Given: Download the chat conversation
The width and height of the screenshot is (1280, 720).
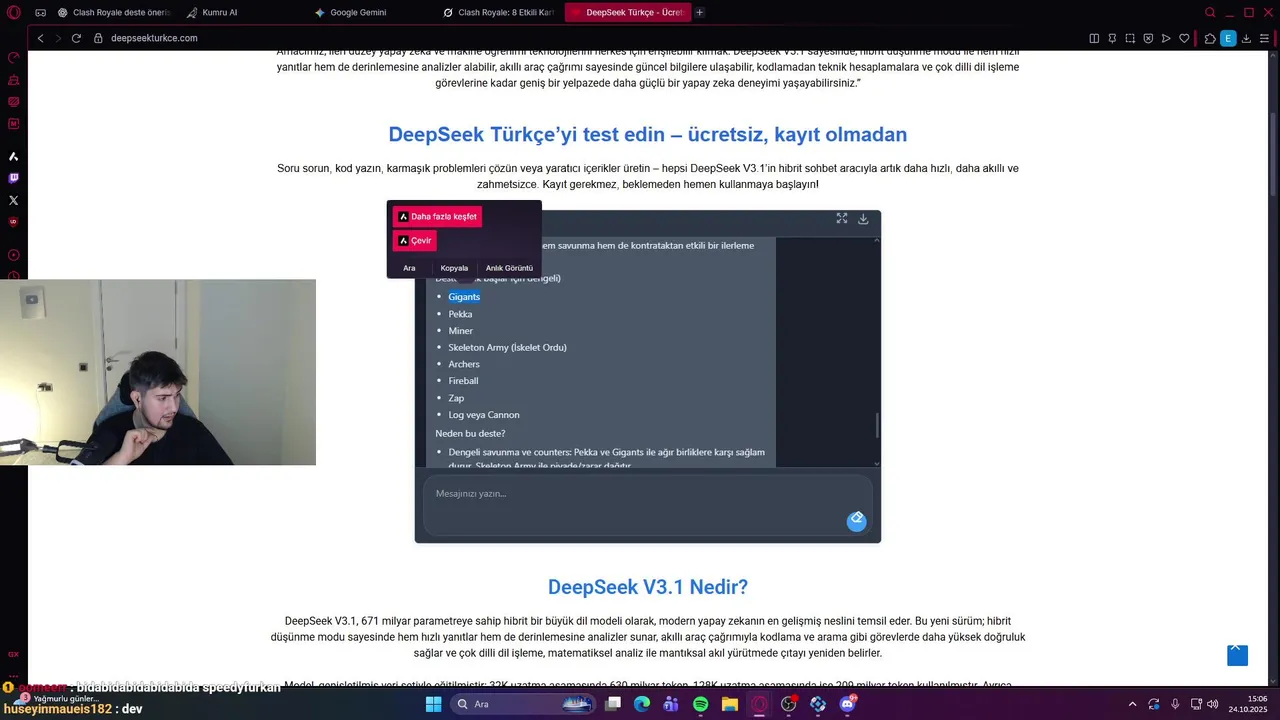Looking at the screenshot, I should click(x=863, y=218).
